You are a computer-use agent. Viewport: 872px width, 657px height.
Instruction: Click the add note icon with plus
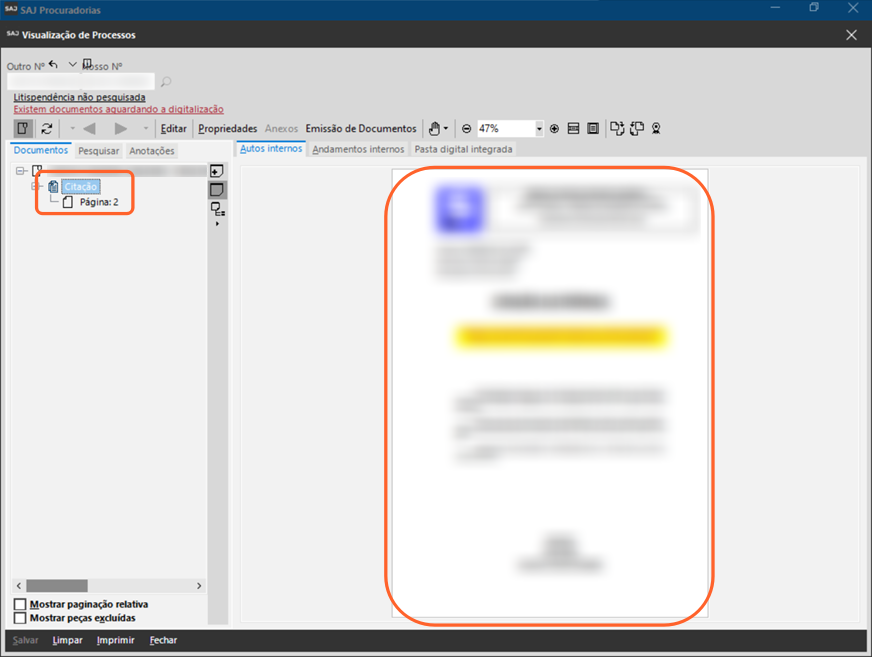[216, 171]
